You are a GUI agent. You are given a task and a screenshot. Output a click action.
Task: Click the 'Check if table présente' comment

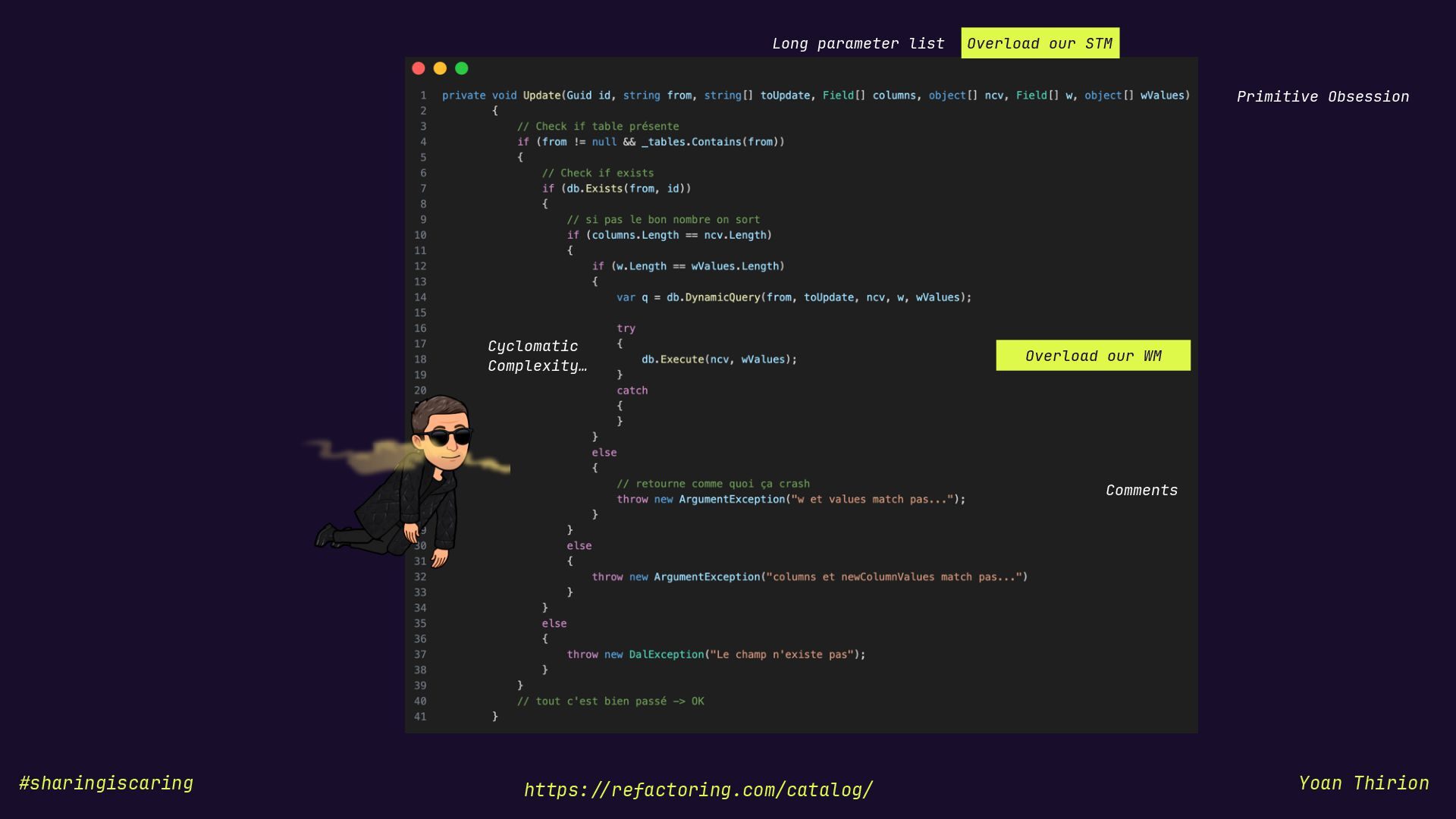pos(598,127)
